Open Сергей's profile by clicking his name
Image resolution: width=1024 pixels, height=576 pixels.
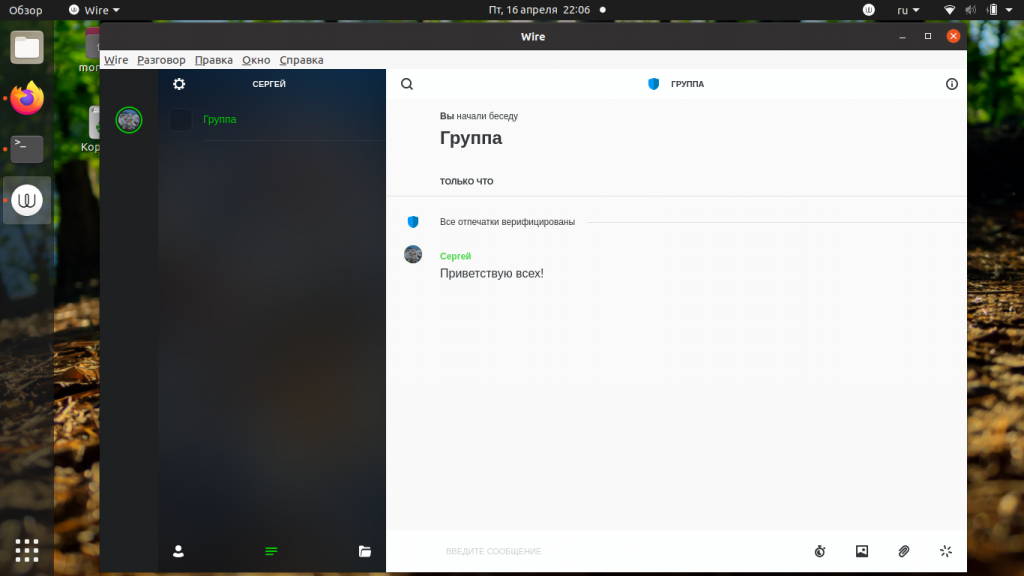pos(455,256)
